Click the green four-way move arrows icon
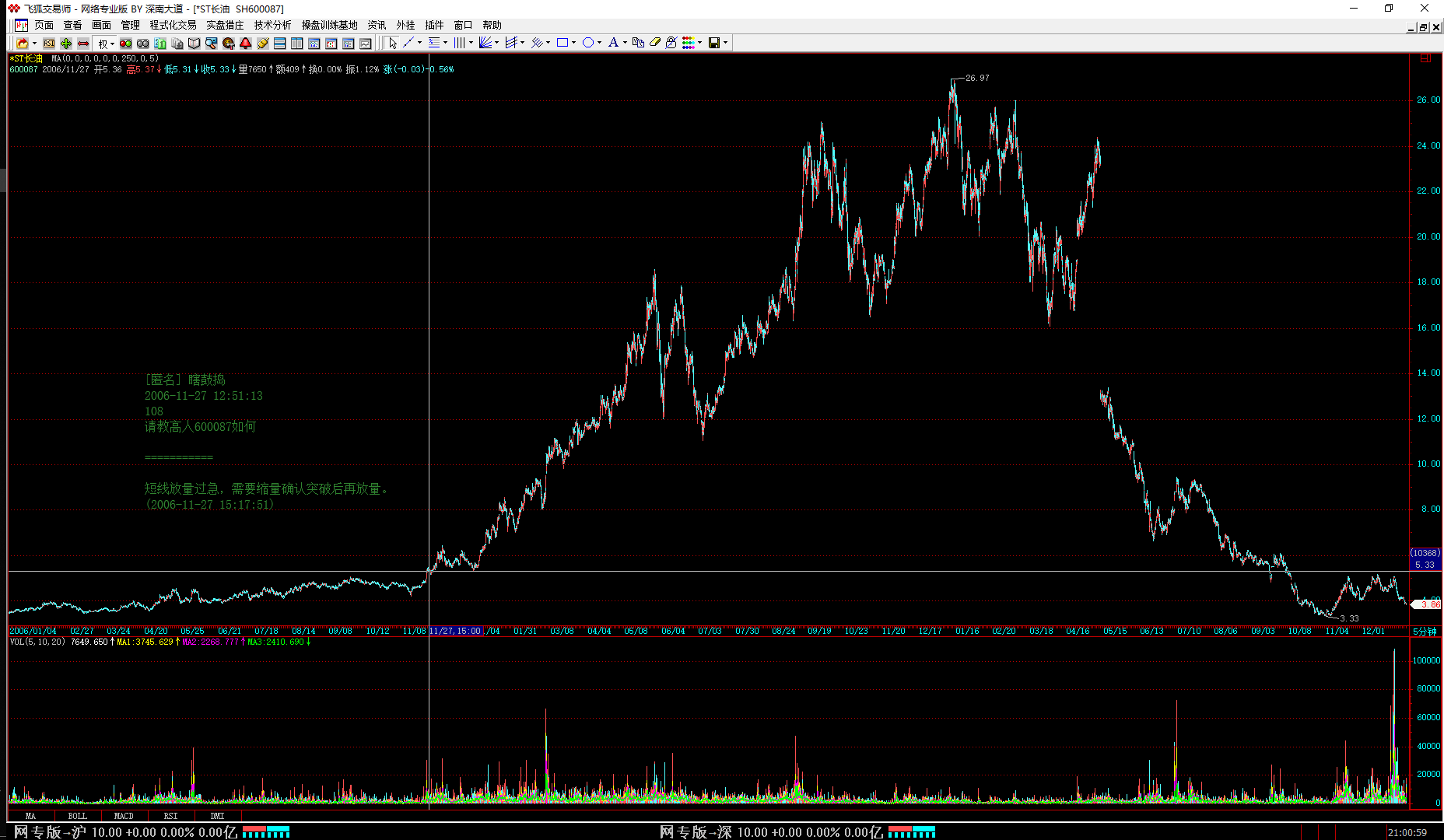The height and width of the screenshot is (840, 1444). 66,44
